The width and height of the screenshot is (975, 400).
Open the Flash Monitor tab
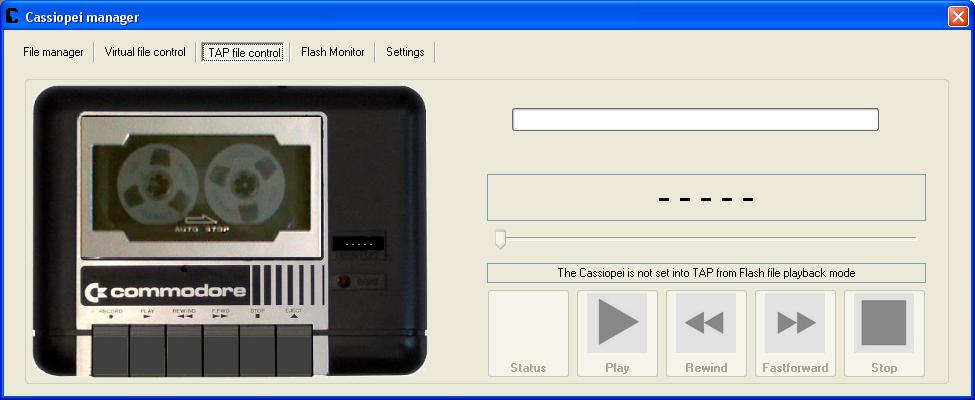pyautogui.click(x=333, y=52)
